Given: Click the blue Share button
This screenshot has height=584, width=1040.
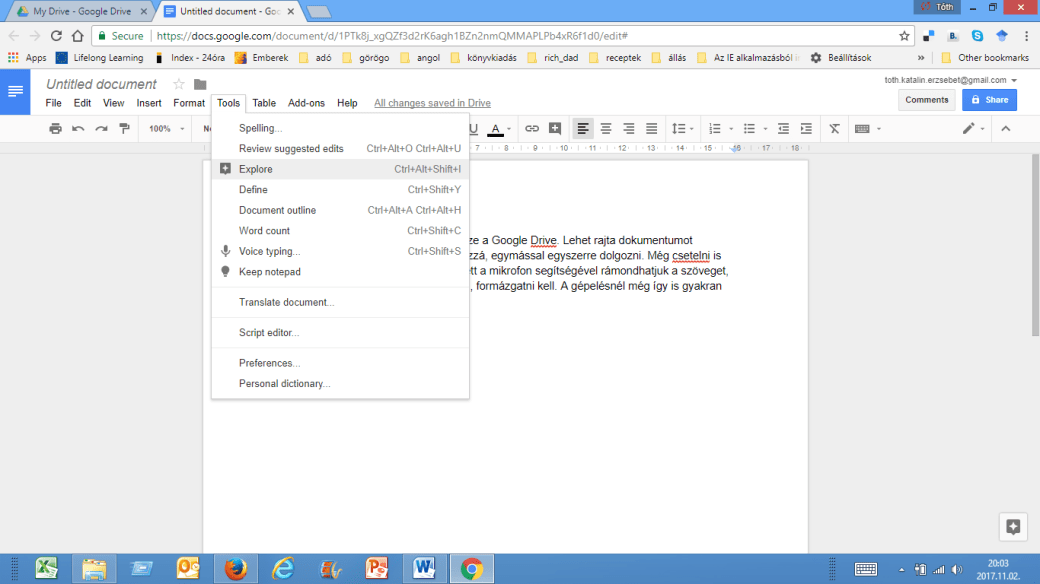Looking at the screenshot, I should click(988, 100).
